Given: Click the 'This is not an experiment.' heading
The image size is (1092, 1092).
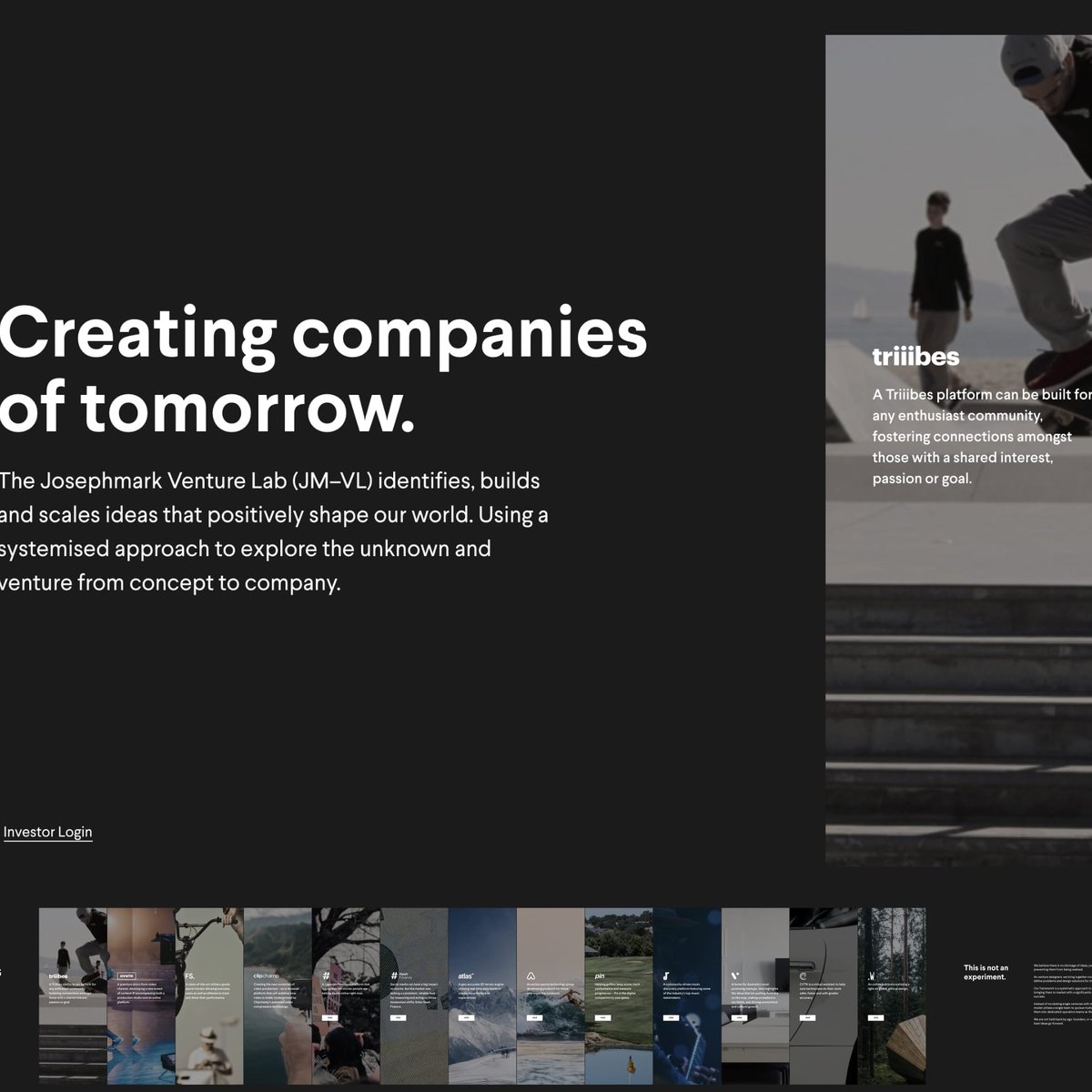Looking at the screenshot, I should (x=986, y=972).
